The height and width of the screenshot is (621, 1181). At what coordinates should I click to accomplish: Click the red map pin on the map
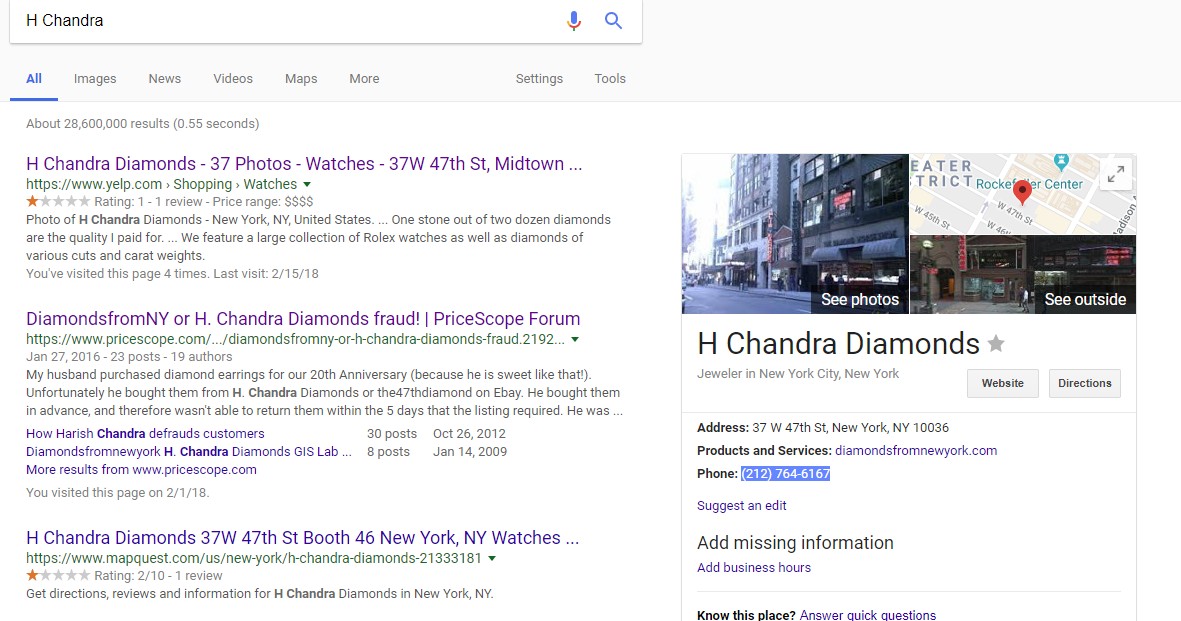1022,192
